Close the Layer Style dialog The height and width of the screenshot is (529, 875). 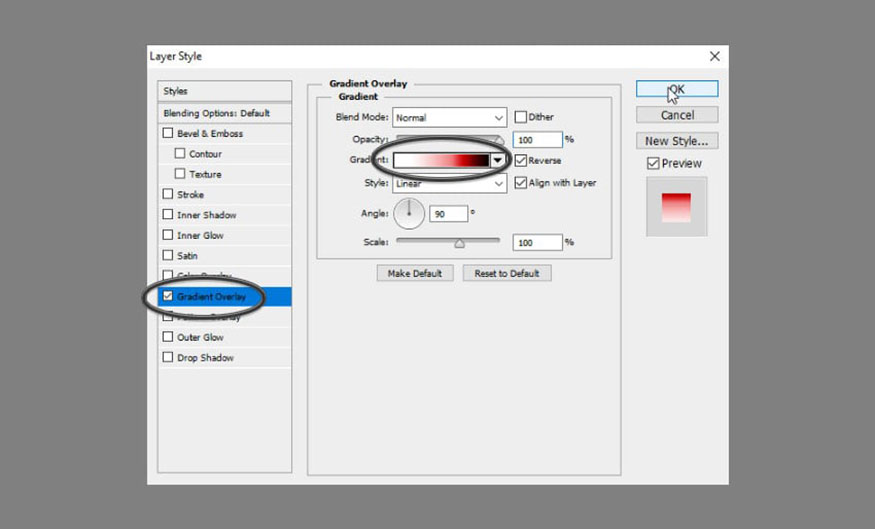click(x=714, y=56)
